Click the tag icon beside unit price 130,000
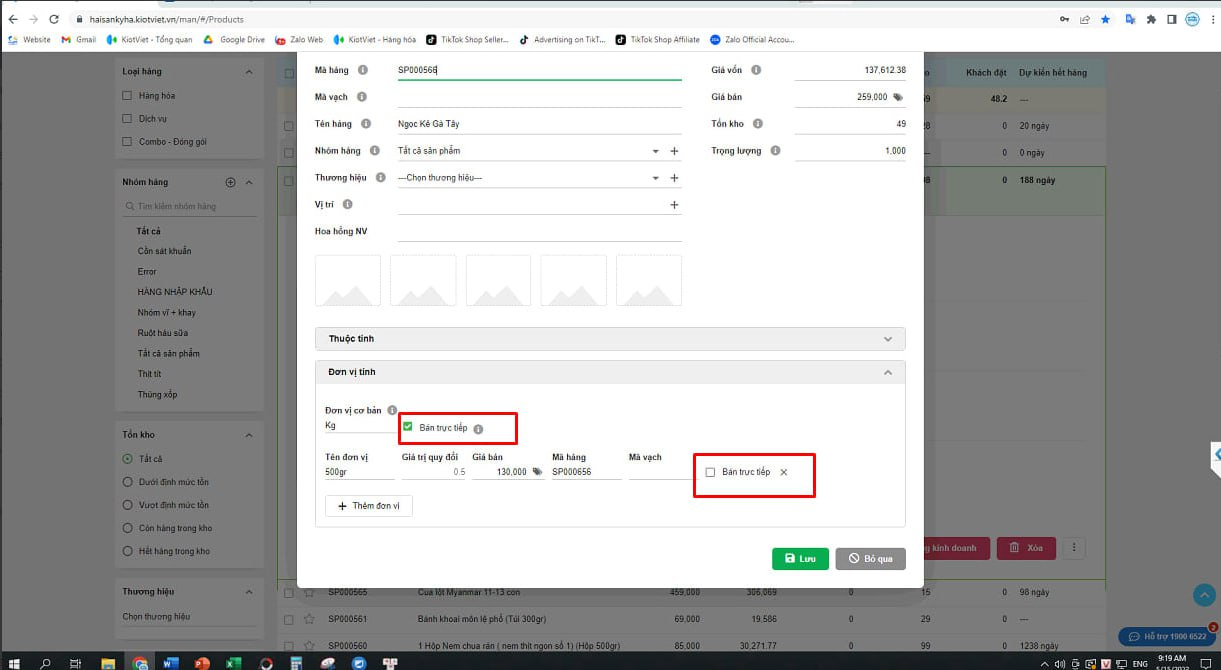The height and width of the screenshot is (670, 1221). [537, 472]
